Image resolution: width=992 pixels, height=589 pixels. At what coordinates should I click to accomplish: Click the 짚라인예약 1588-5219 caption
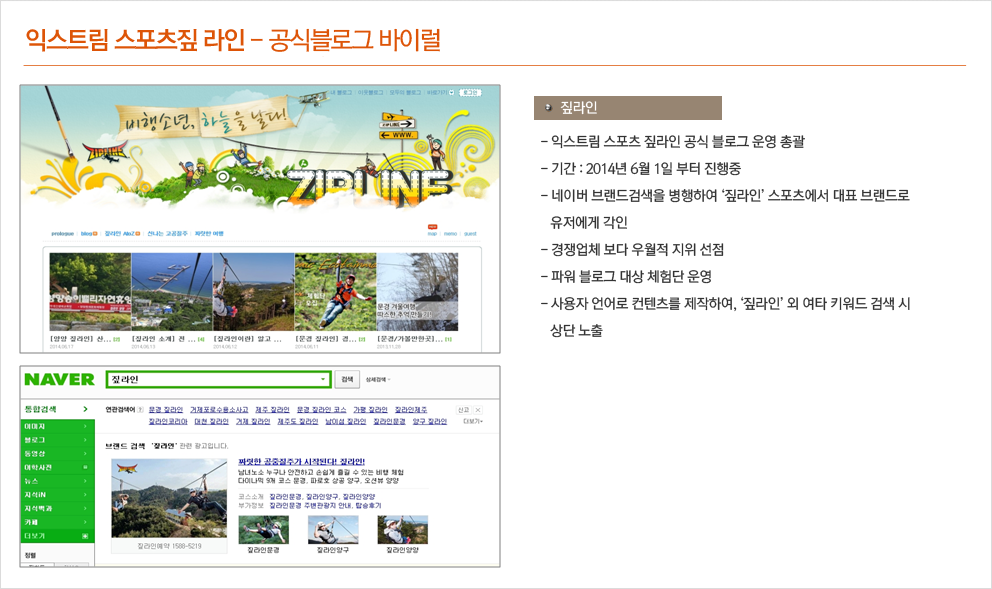pyautogui.click(x=170, y=546)
